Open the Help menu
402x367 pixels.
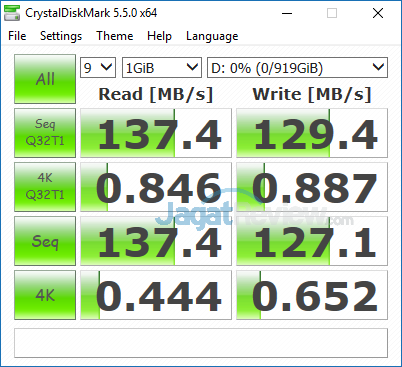tap(159, 36)
